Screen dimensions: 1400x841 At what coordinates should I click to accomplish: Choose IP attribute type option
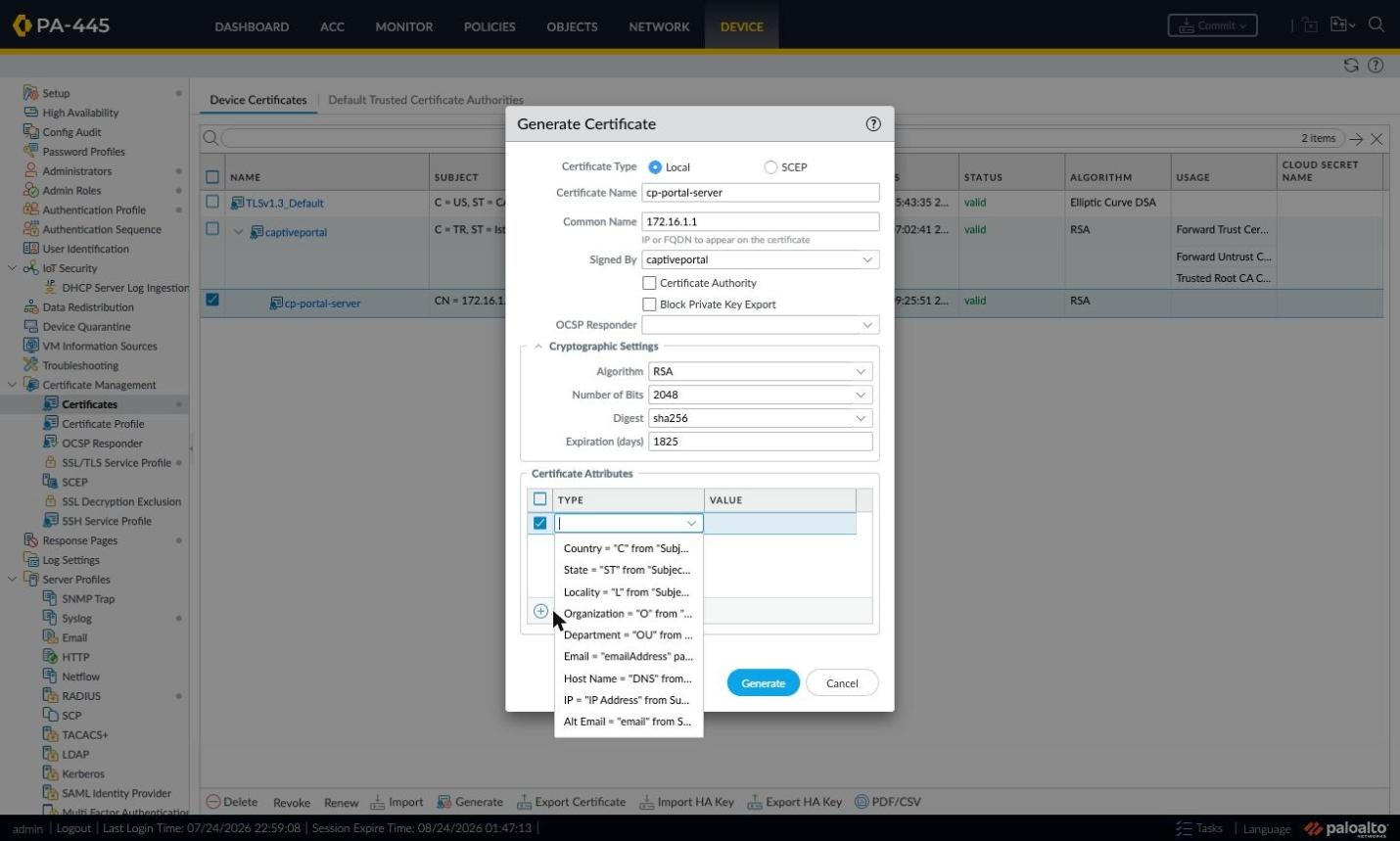click(x=628, y=700)
